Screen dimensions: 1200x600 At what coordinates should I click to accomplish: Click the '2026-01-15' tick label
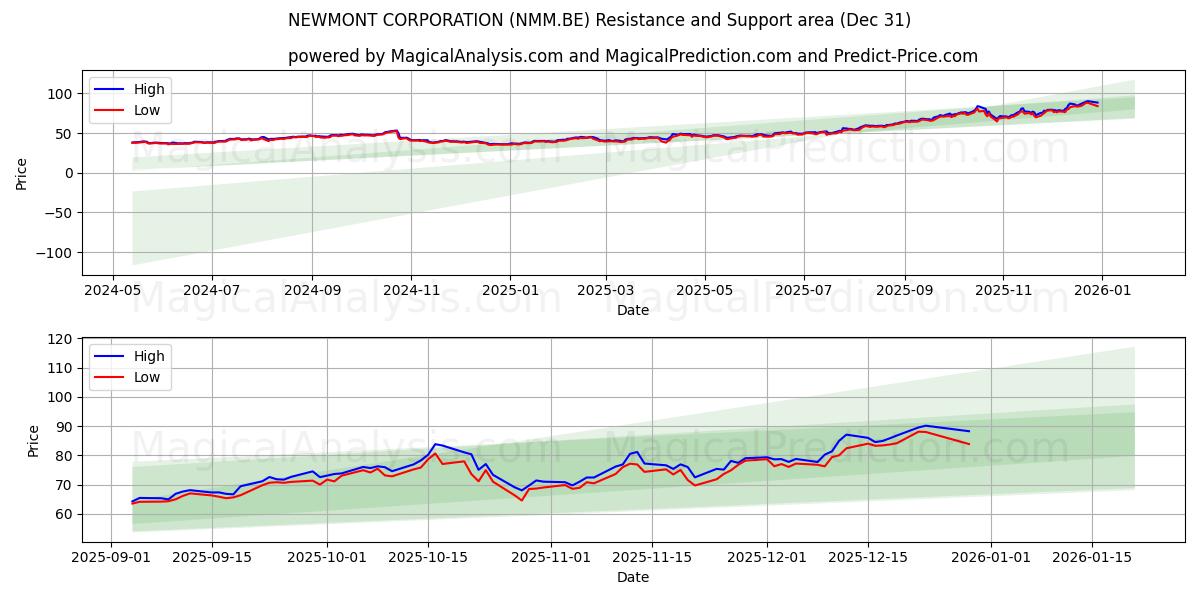click(1091, 558)
